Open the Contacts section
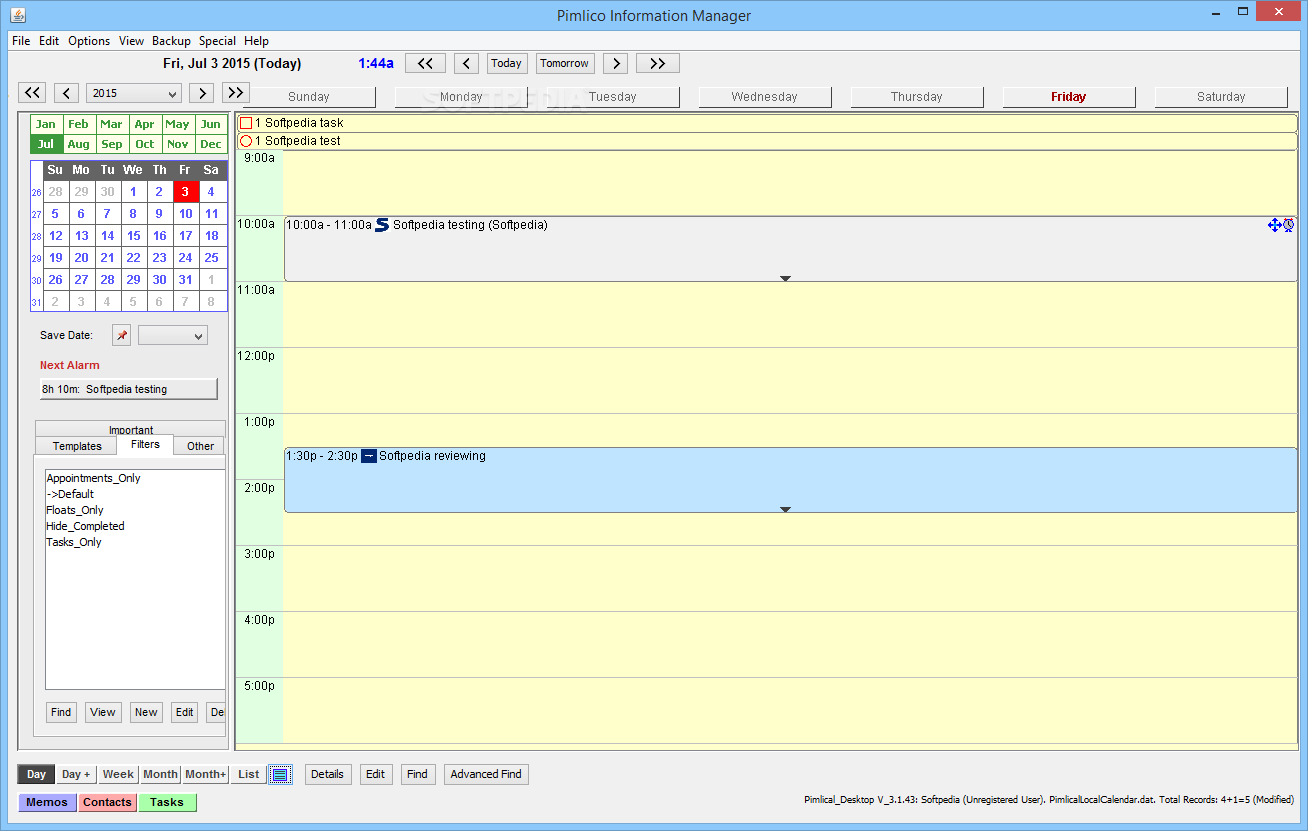The image size is (1308, 831). (107, 802)
